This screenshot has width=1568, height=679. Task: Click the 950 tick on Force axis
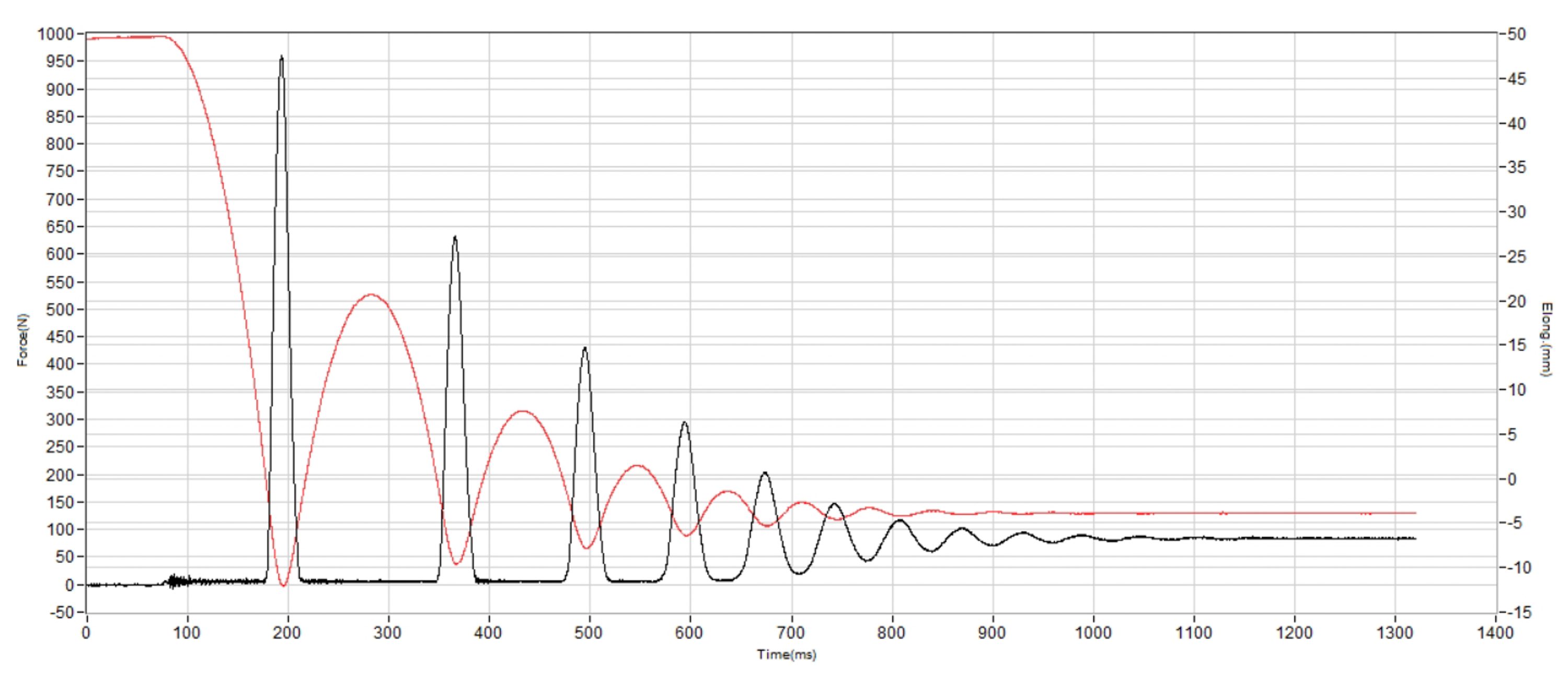pyautogui.click(x=60, y=62)
